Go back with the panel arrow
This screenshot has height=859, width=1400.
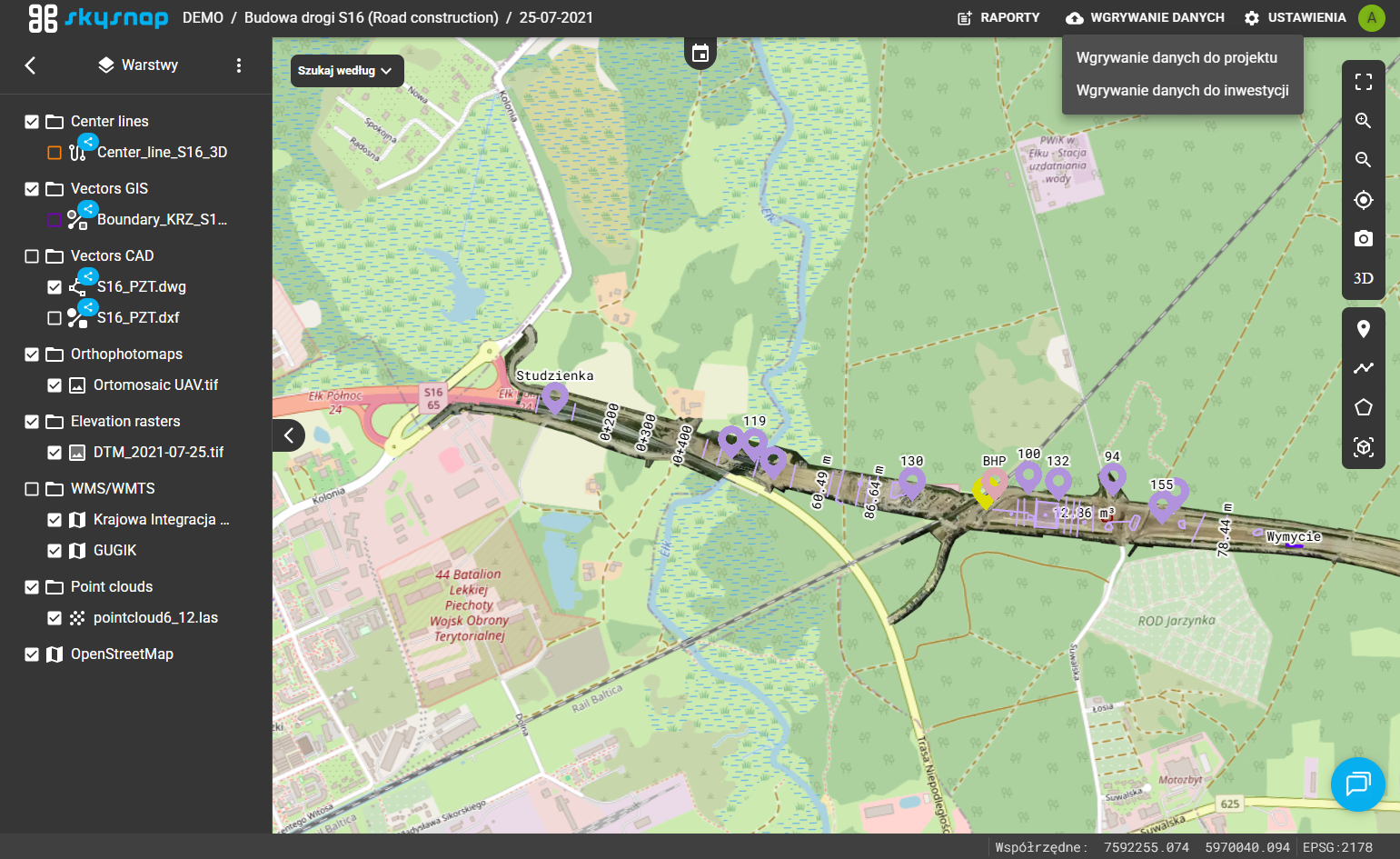tap(30, 65)
